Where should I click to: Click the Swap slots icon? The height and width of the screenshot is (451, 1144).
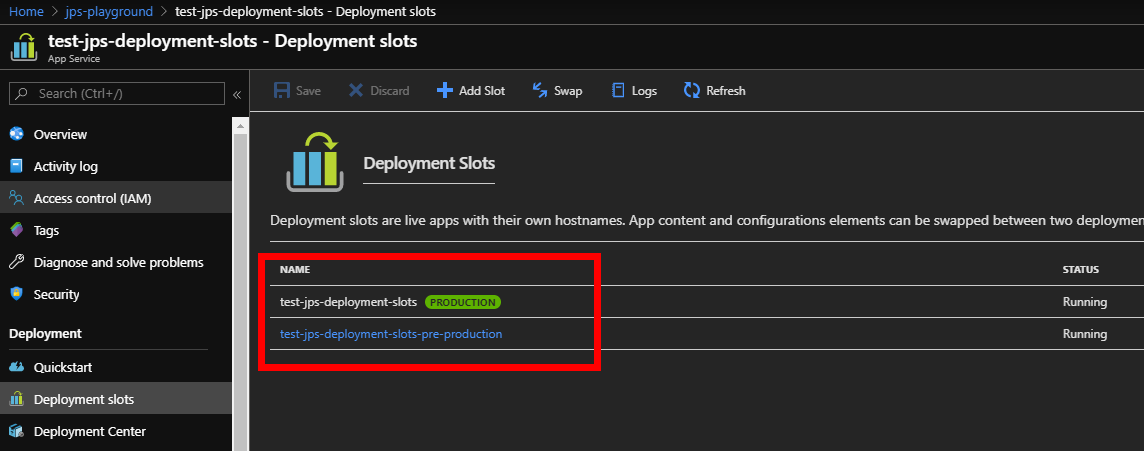point(540,91)
